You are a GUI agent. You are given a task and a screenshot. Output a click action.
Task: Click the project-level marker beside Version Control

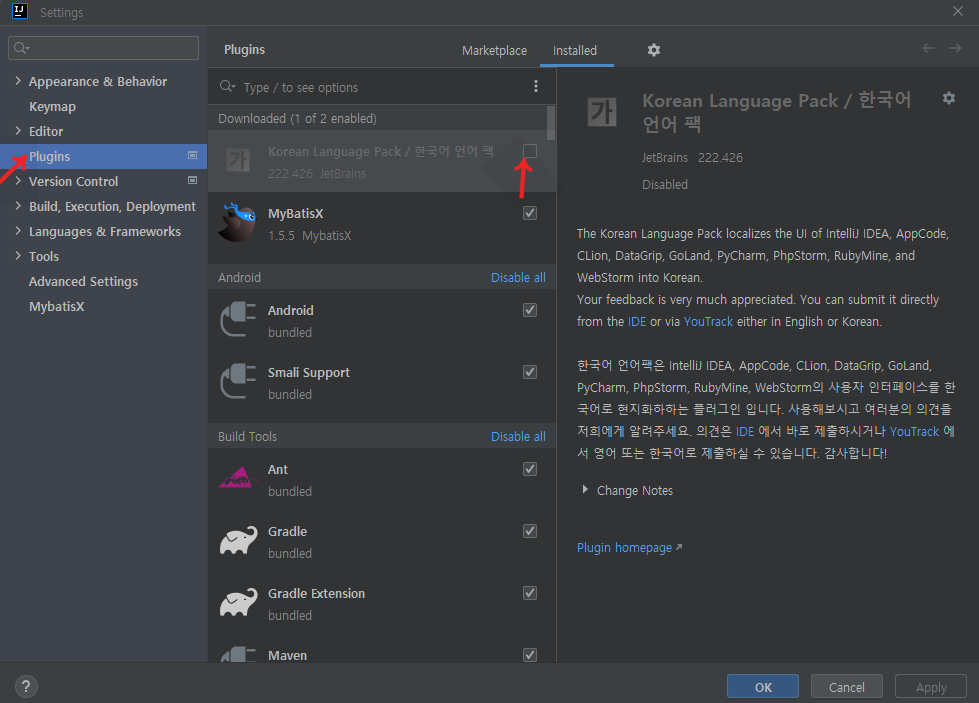192,180
